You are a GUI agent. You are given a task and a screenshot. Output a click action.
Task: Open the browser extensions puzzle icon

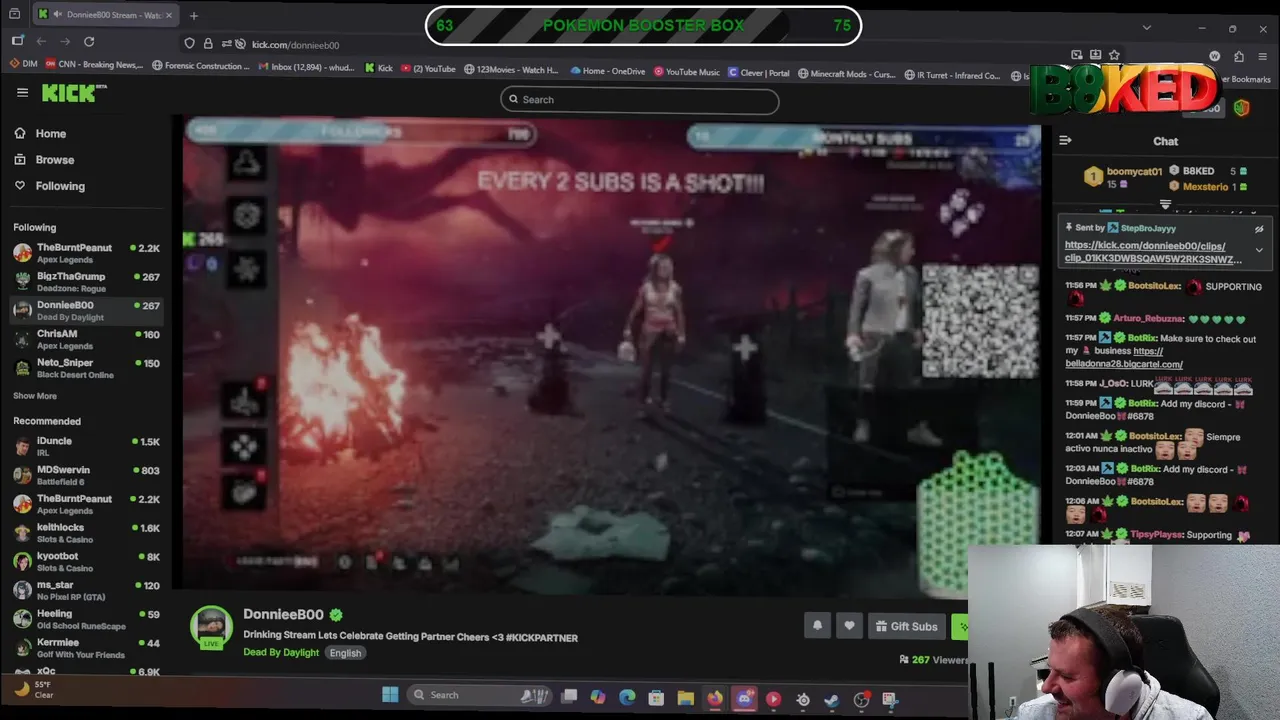coord(1239,57)
